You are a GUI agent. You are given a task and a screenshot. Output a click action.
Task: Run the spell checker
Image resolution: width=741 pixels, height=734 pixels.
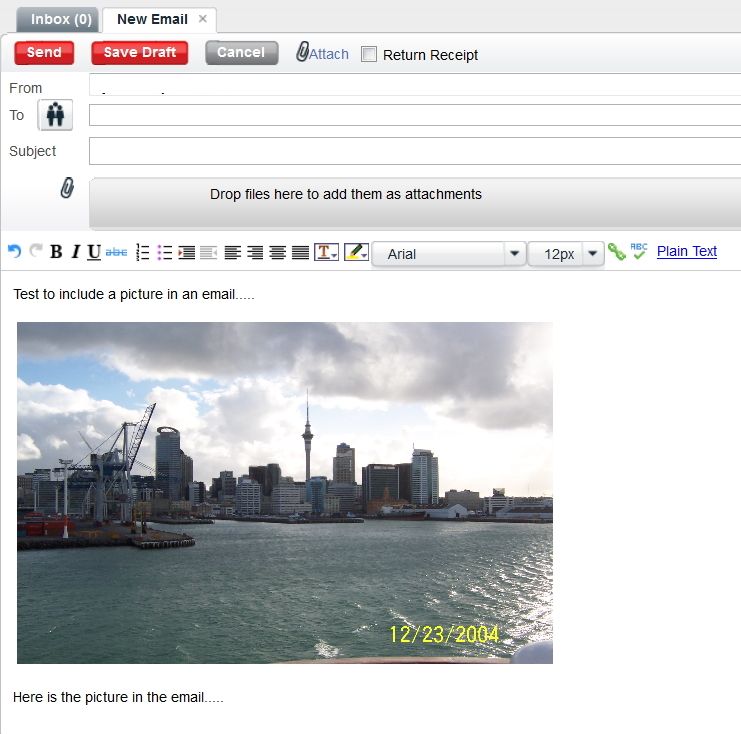(639, 252)
